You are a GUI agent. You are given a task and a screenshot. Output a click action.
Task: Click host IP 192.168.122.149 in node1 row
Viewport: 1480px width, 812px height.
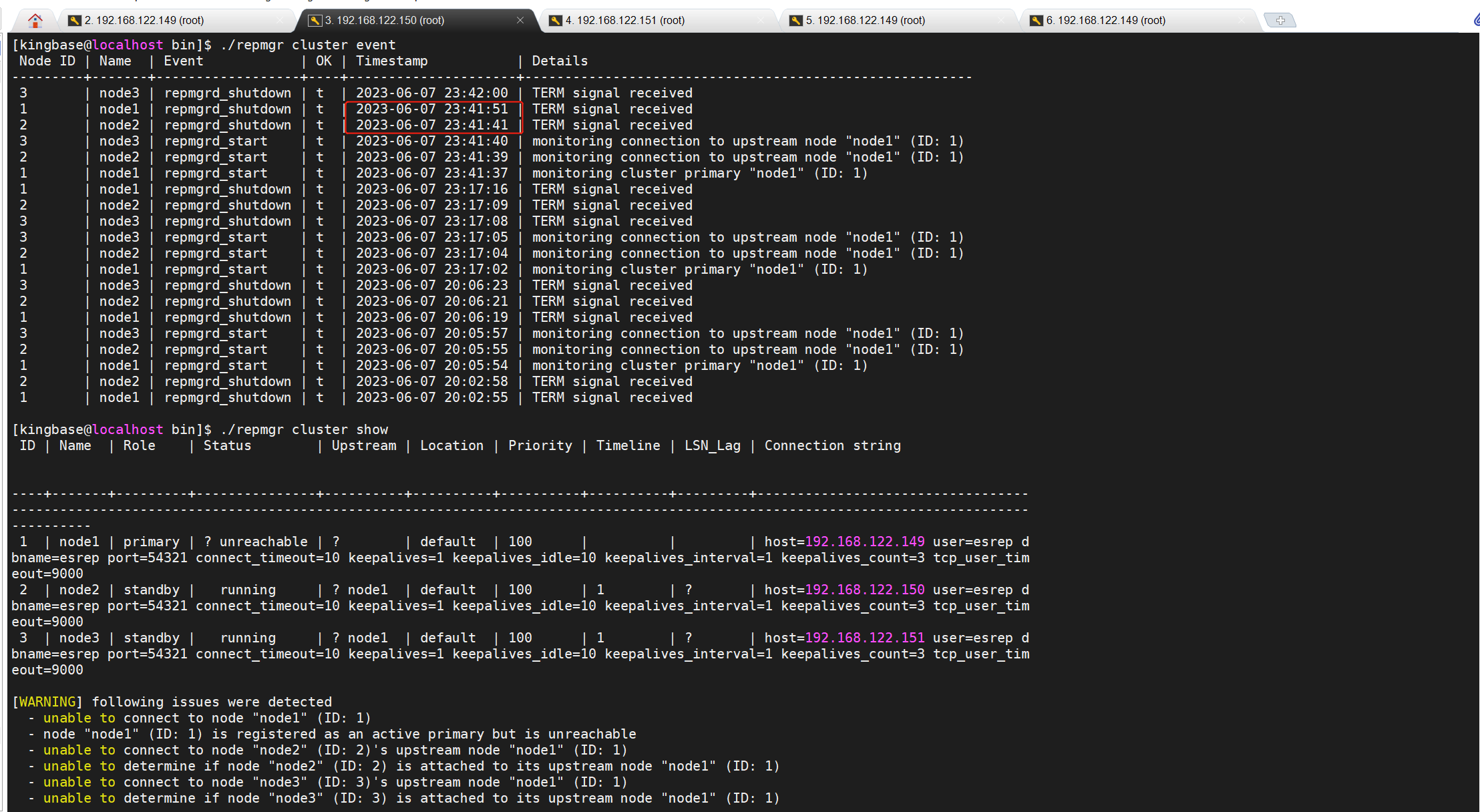(864, 542)
